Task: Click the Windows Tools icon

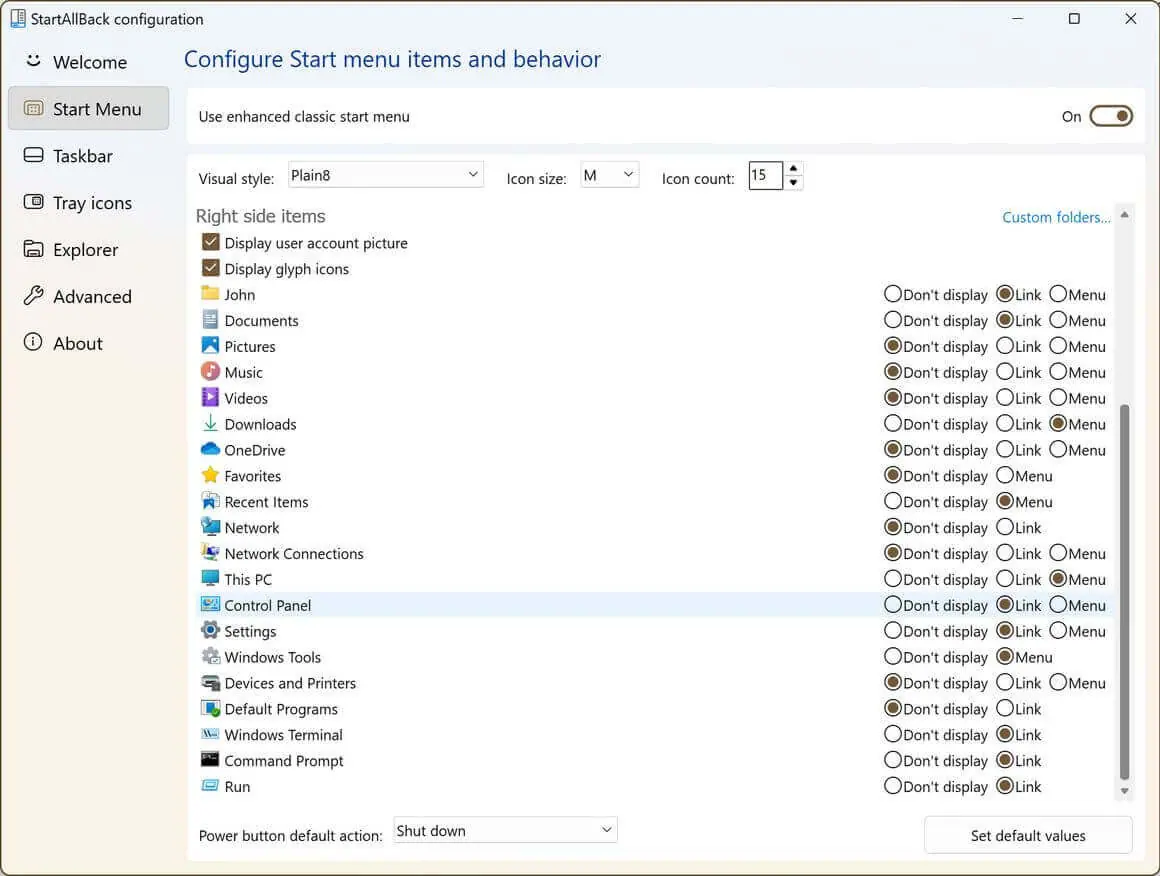Action: [x=210, y=656]
